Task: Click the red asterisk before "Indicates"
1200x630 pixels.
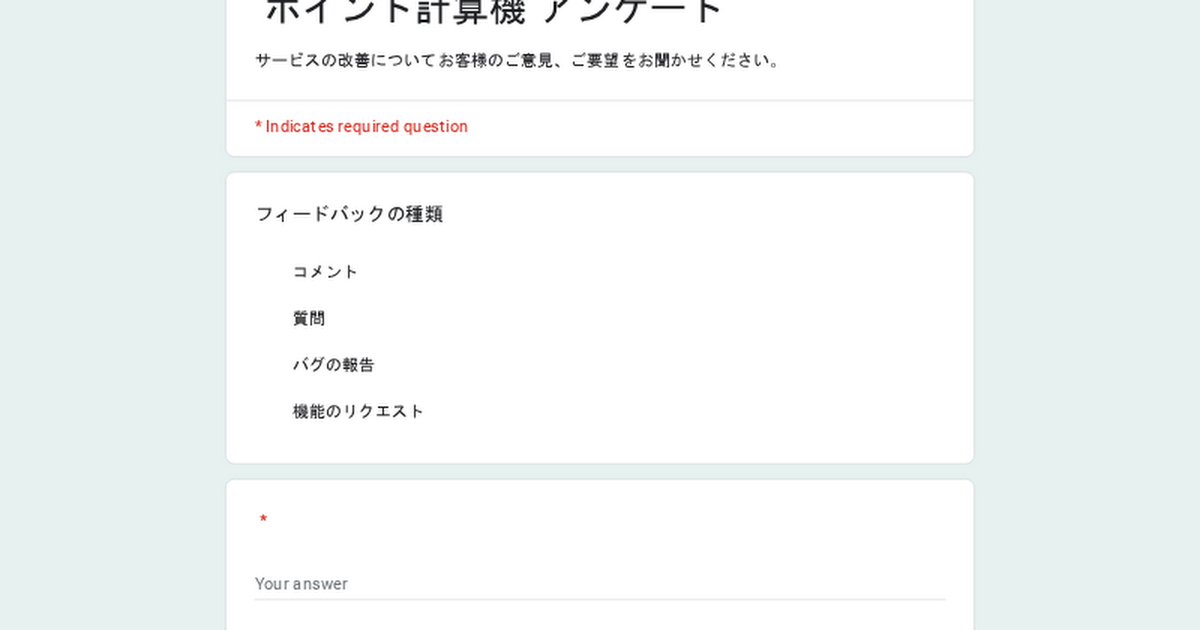Action: pyautogui.click(x=258, y=127)
